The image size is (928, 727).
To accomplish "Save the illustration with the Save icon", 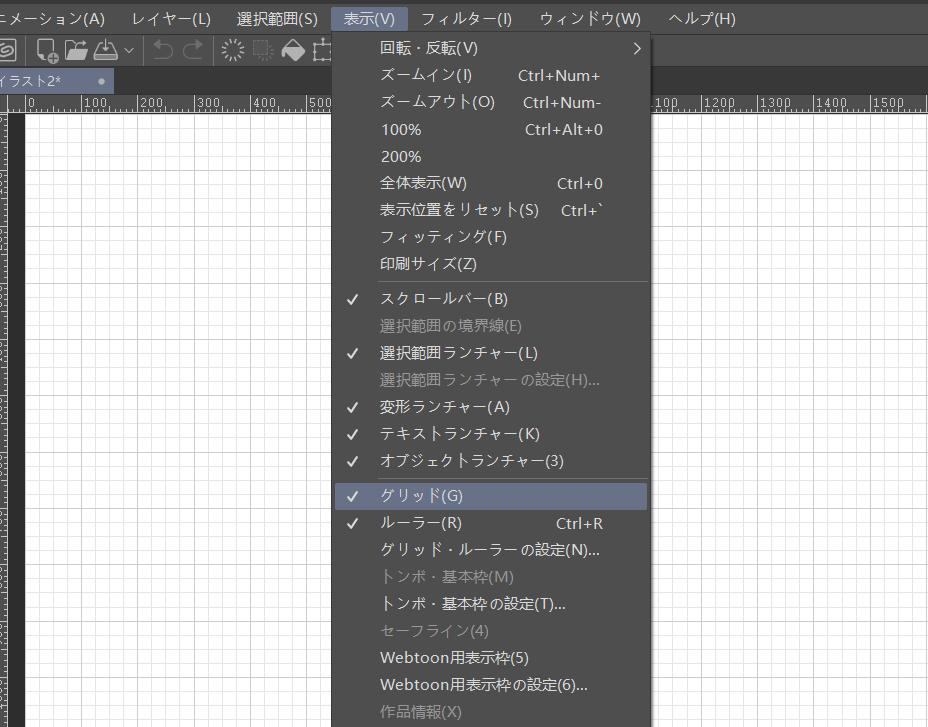I will [103, 49].
